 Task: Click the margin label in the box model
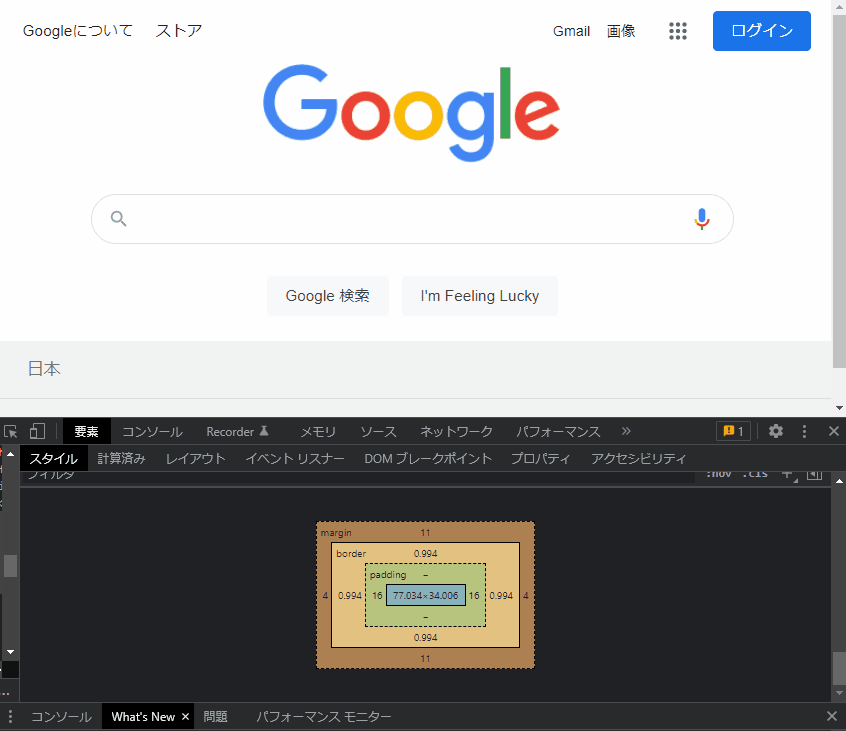[336, 533]
